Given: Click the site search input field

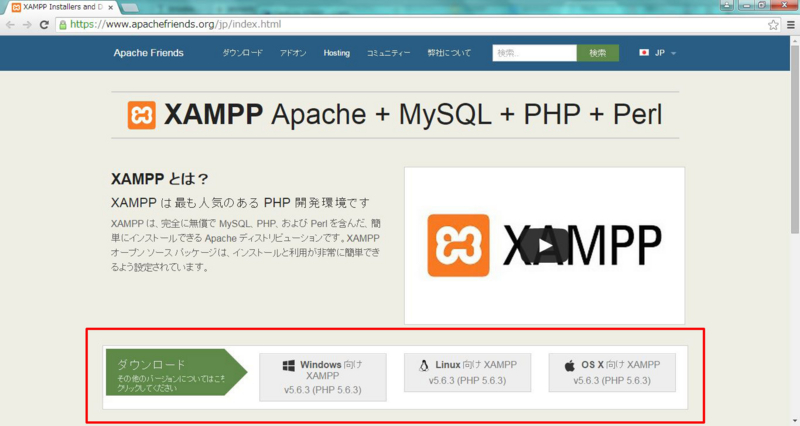Looking at the screenshot, I should (x=534, y=53).
